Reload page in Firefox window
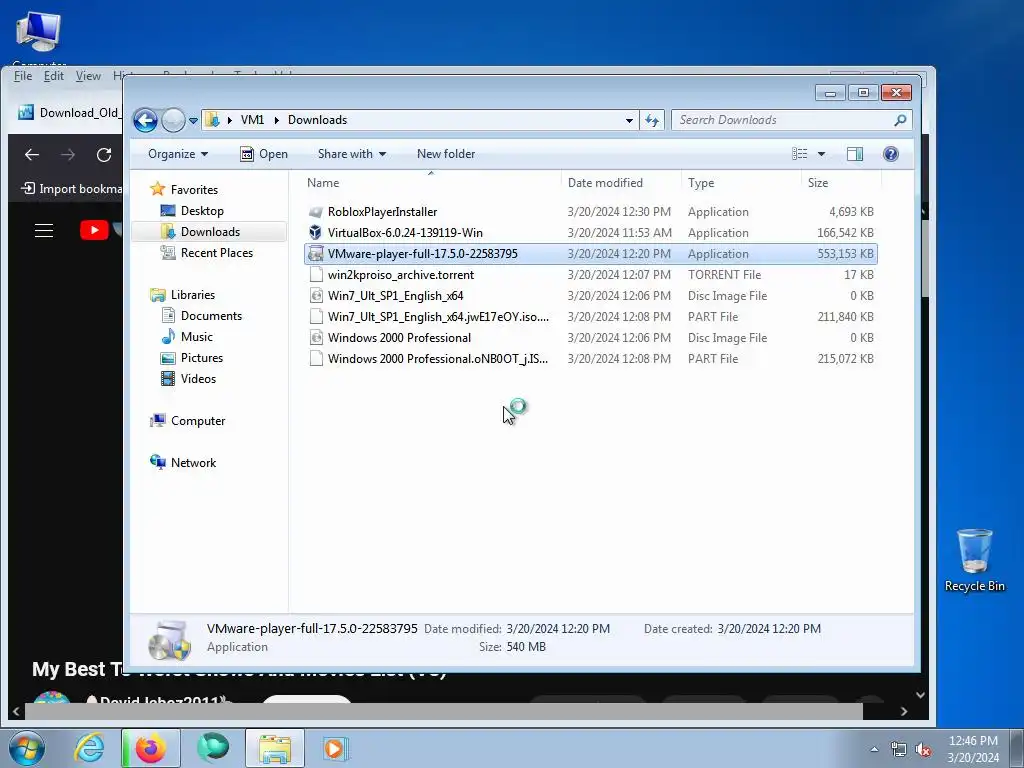 point(104,155)
